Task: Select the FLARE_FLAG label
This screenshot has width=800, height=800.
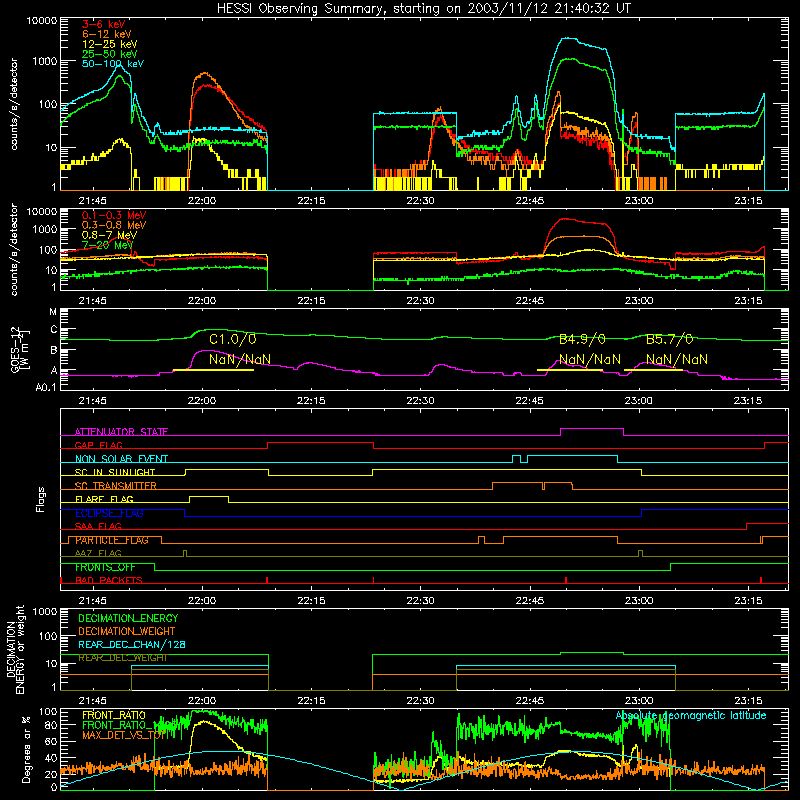Action: pos(104,499)
